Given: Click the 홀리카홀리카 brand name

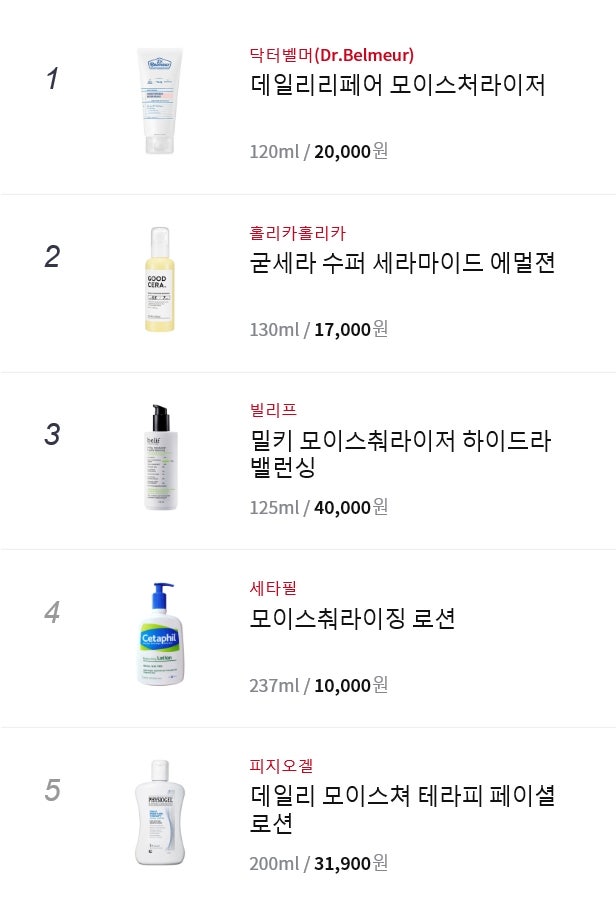Looking at the screenshot, I should [298, 233].
